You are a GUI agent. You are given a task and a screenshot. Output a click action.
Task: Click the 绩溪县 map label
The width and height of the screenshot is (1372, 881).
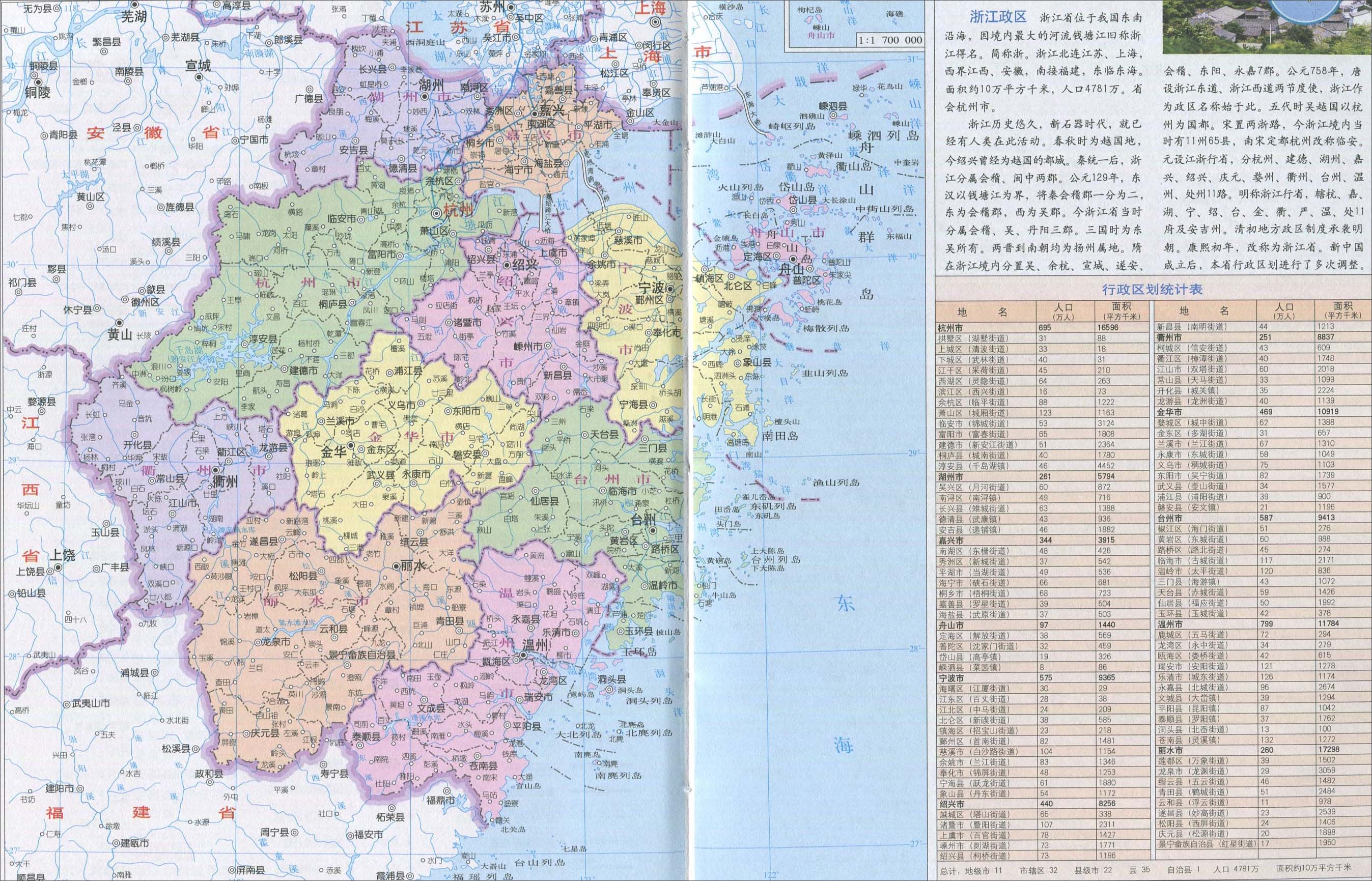pyautogui.click(x=166, y=243)
